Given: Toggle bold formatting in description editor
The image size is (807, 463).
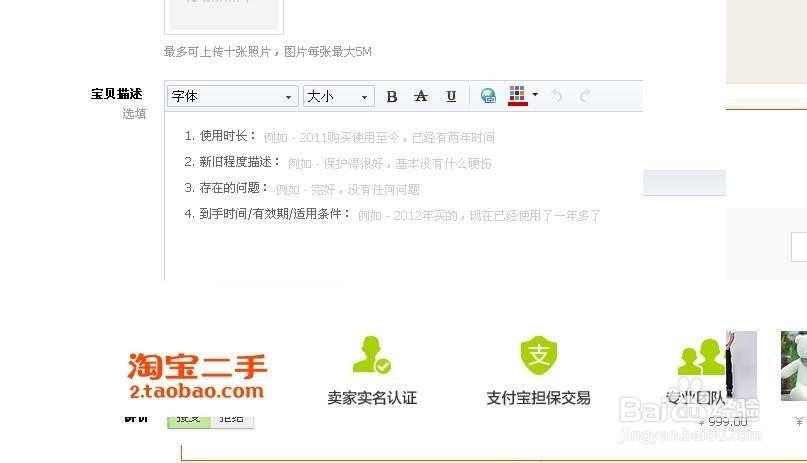Looking at the screenshot, I should pyautogui.click(x=392, y=96).
